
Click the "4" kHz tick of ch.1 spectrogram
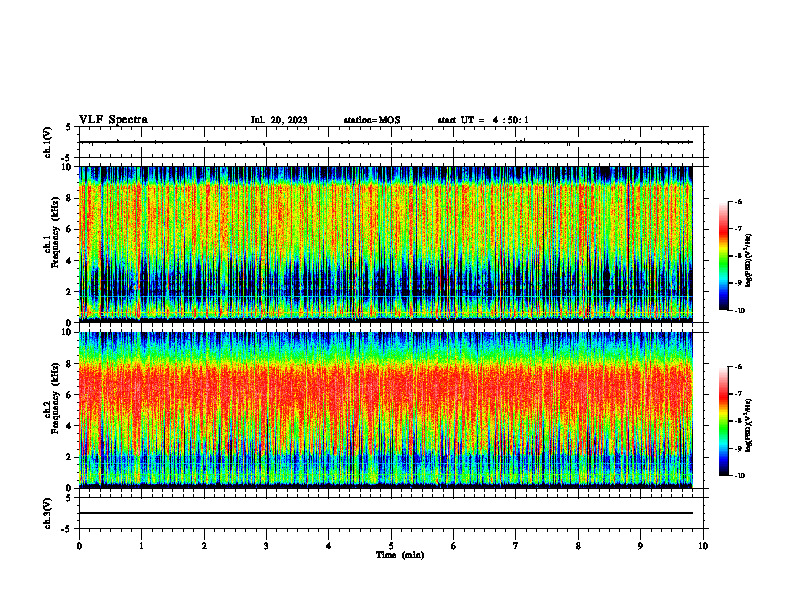pyautogui.click(x=70, y=261)
